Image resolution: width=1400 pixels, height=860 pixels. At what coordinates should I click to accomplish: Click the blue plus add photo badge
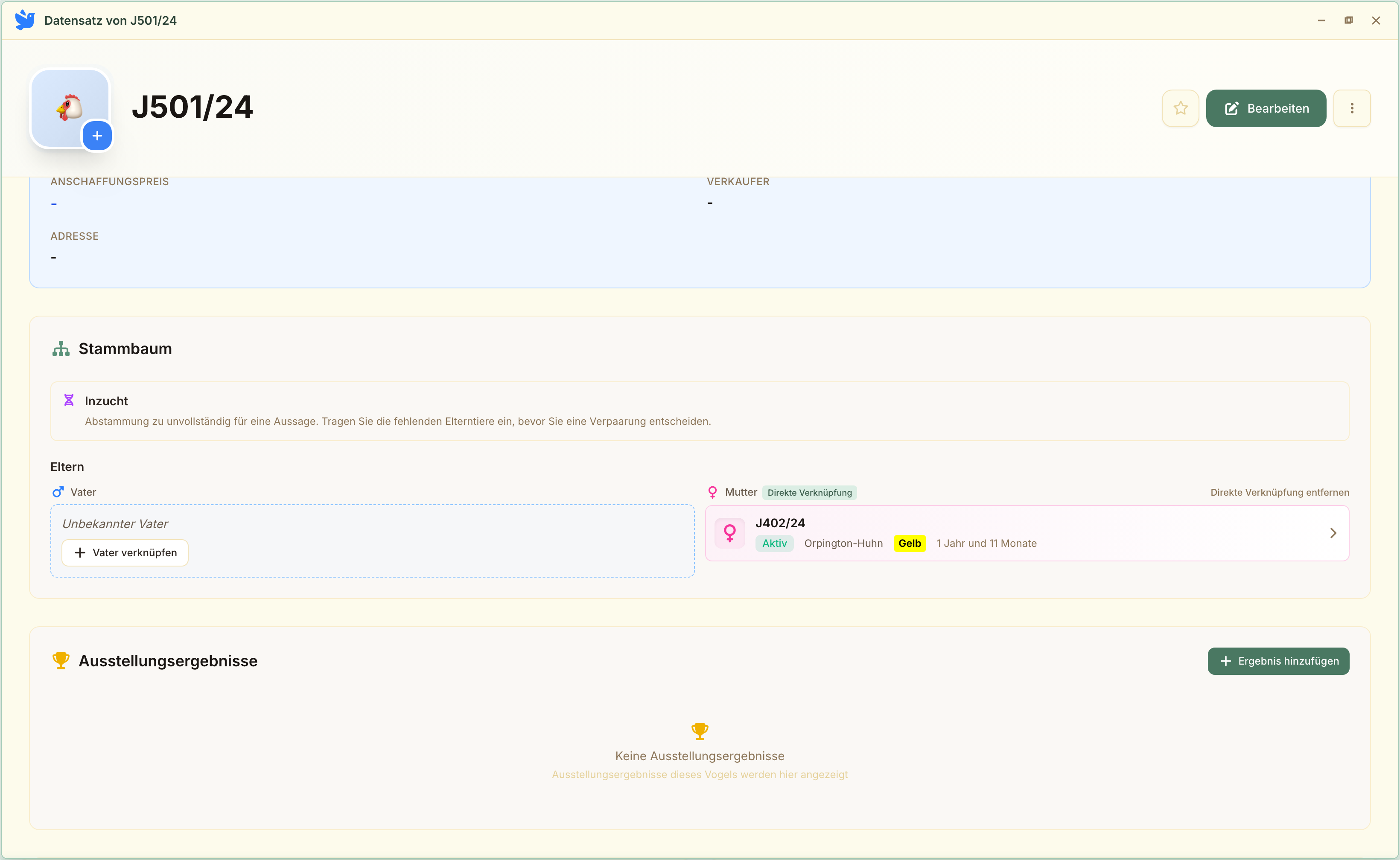pyautogui.click(x=97, y=136)
